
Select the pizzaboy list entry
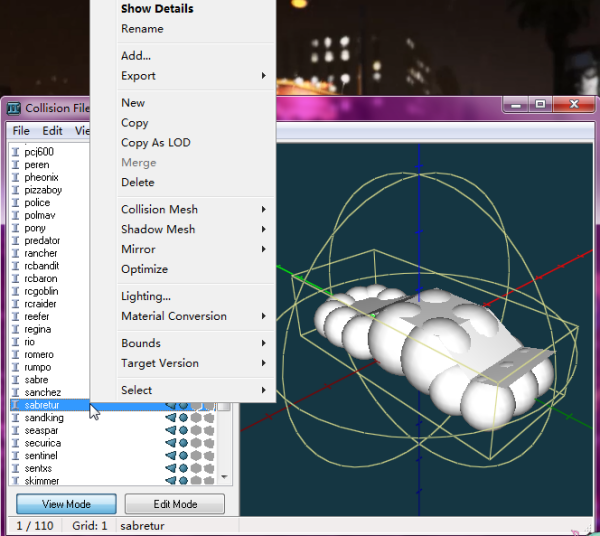(43, 190)
